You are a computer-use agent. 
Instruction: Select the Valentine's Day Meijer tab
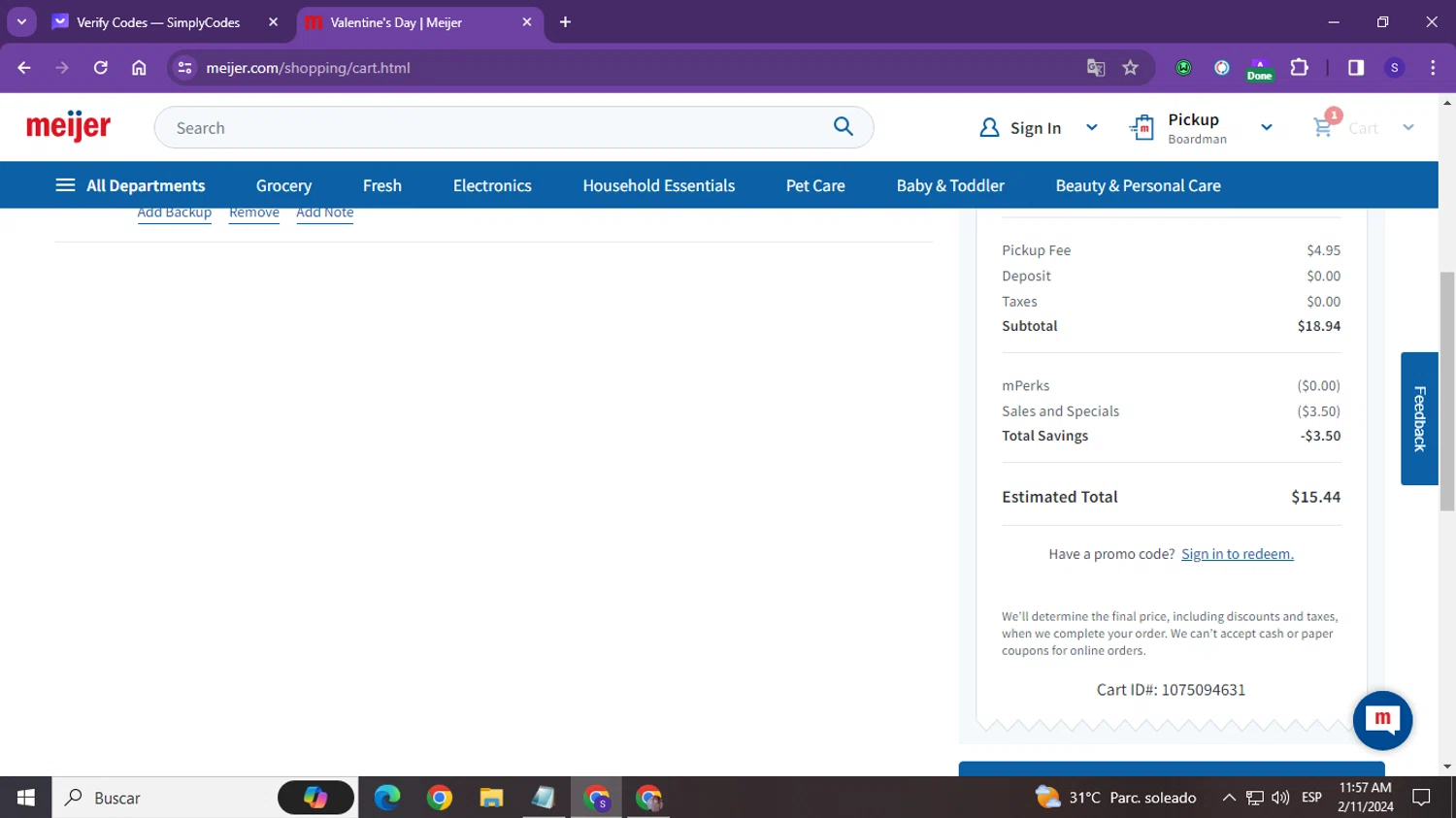point(419,22)
